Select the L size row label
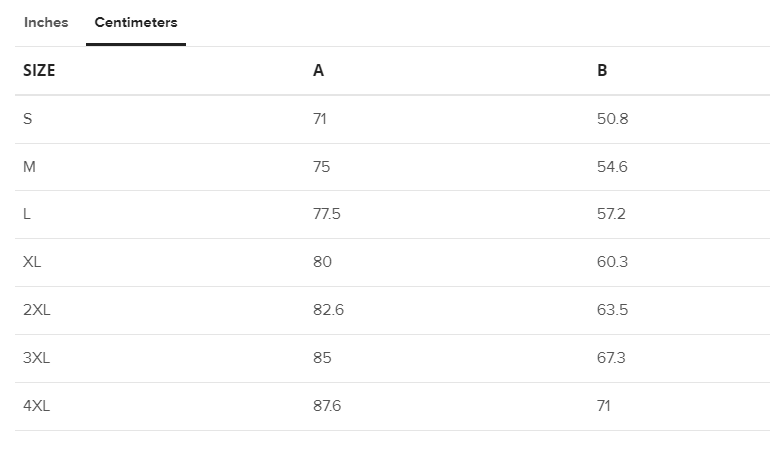This screenshot has width=770, height=451. tap(27, 214)
